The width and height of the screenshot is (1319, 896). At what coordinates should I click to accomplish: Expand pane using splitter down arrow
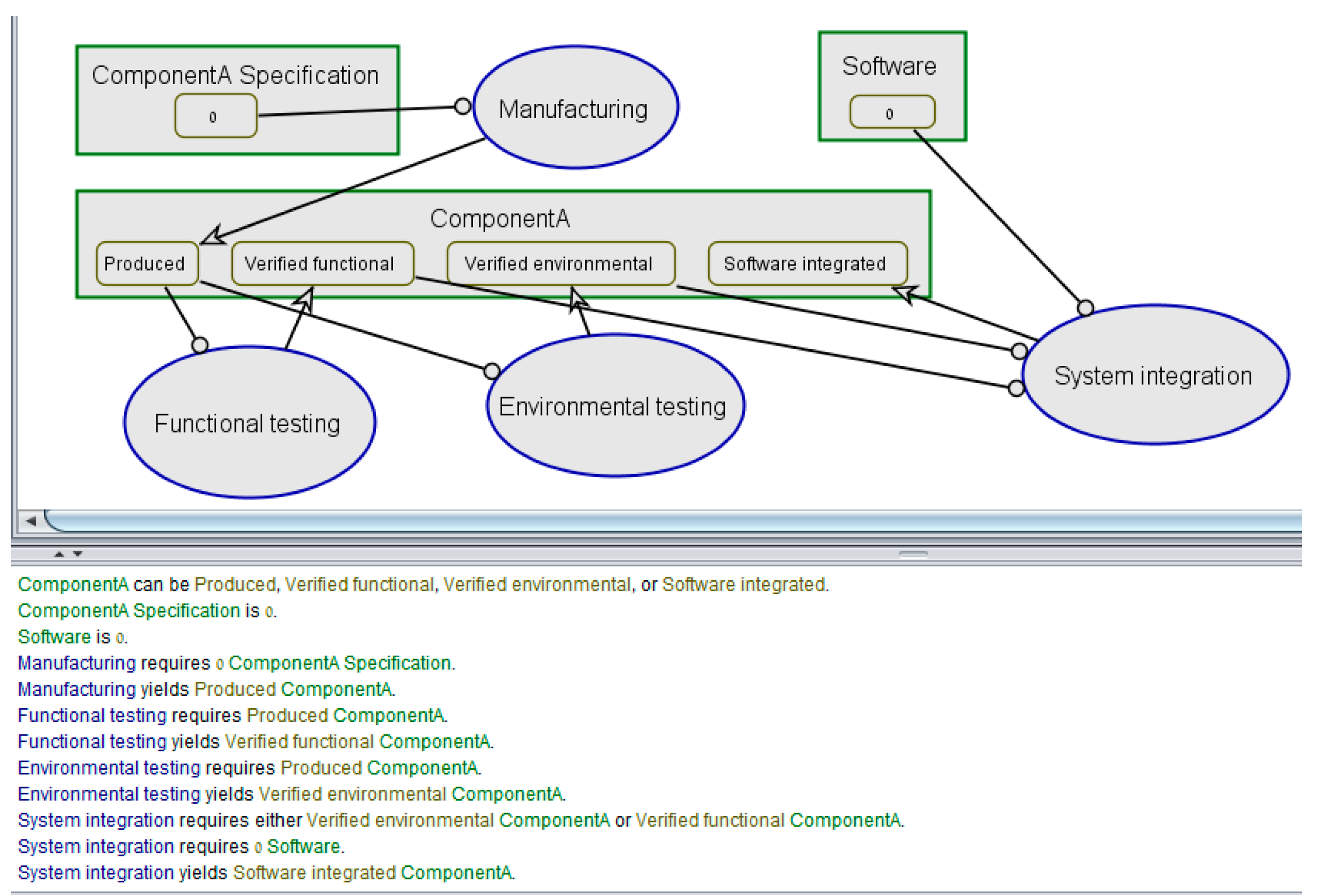click(x=78, y=554)
